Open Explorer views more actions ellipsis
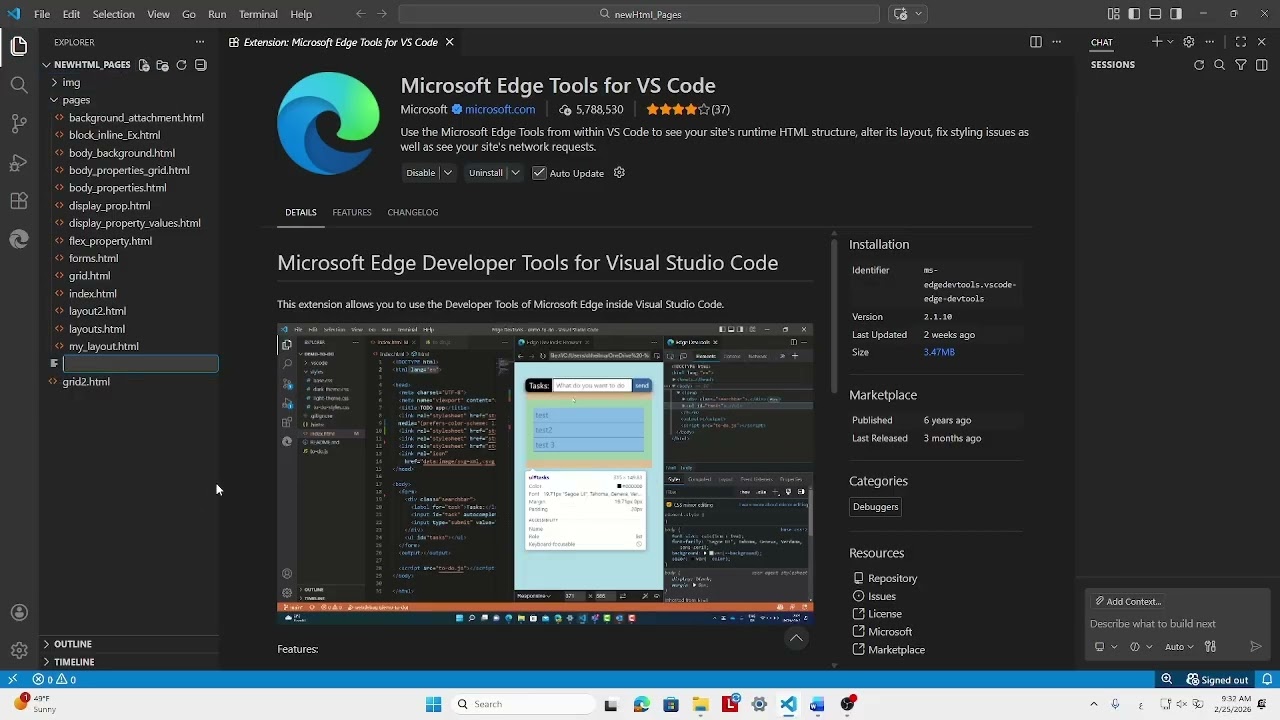Image resolution: width=1280 pixels, height=720 pixels. (200, 42)
